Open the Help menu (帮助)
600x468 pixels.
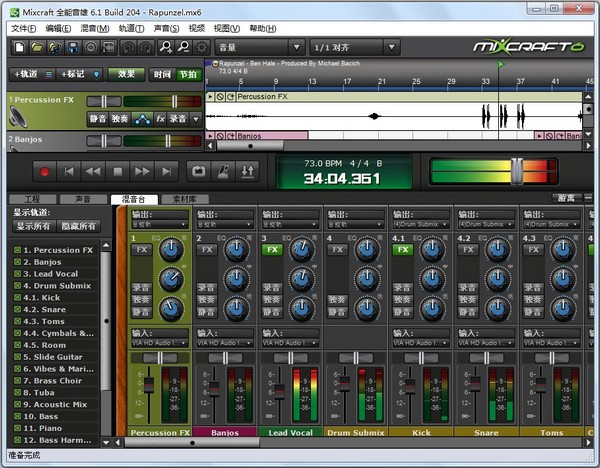(x=263, y=28)
